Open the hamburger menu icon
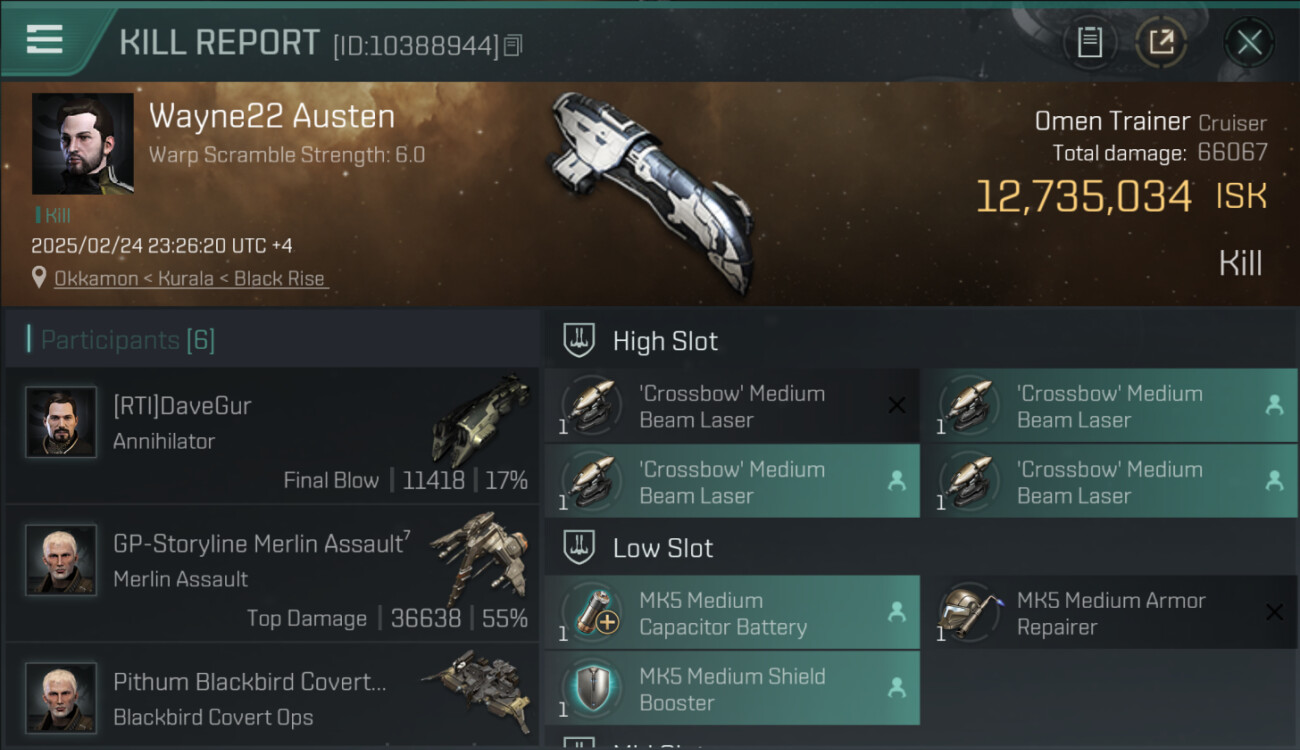Image resolution: width=1300 pixels, height=750 pixels. 44,39
